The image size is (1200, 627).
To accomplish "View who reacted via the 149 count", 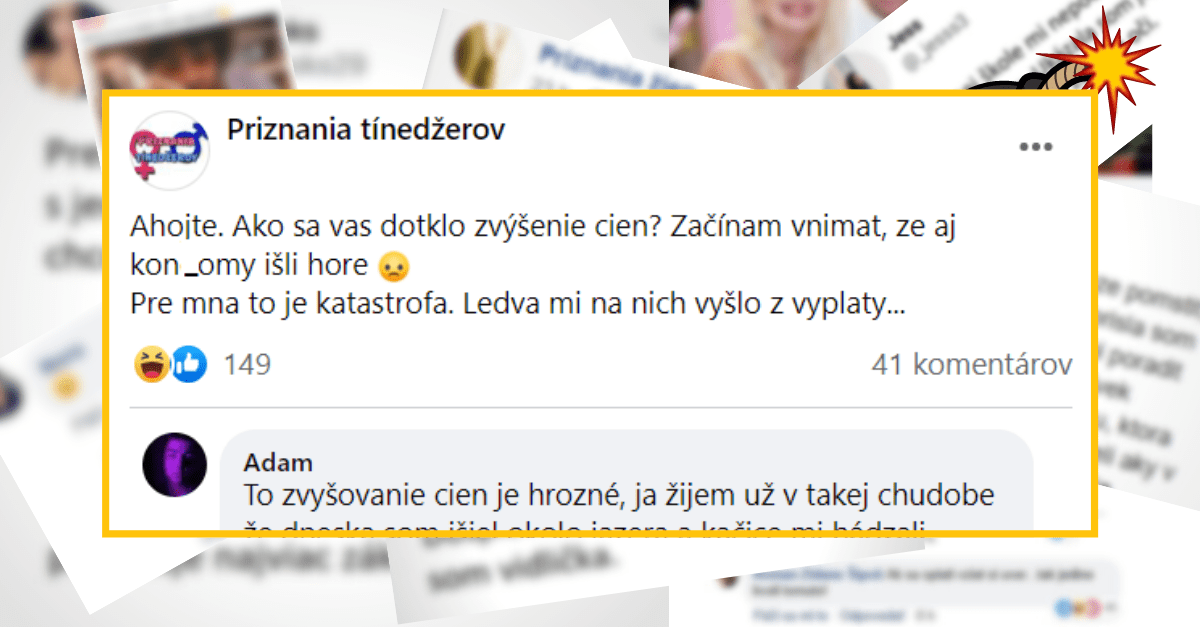I will click(247, 365).
